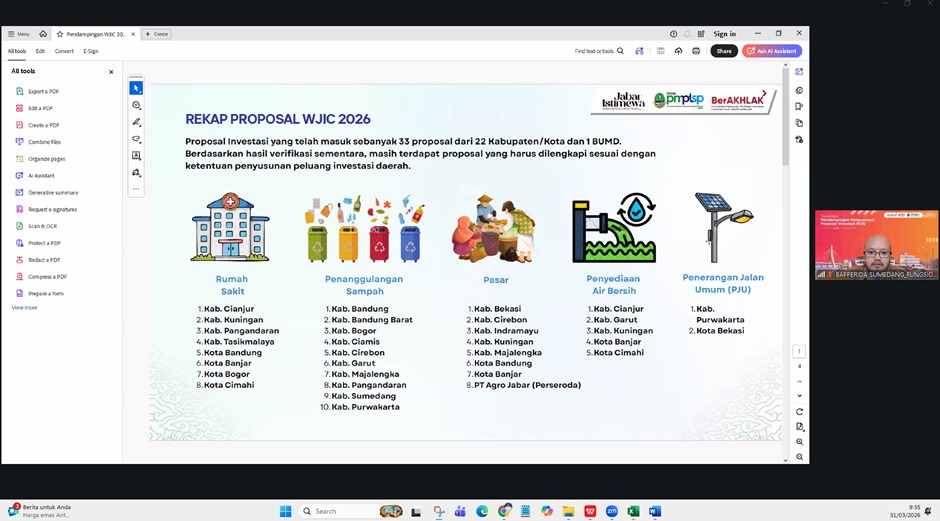Click the pen highlight tool in quick toolbar

136,122
